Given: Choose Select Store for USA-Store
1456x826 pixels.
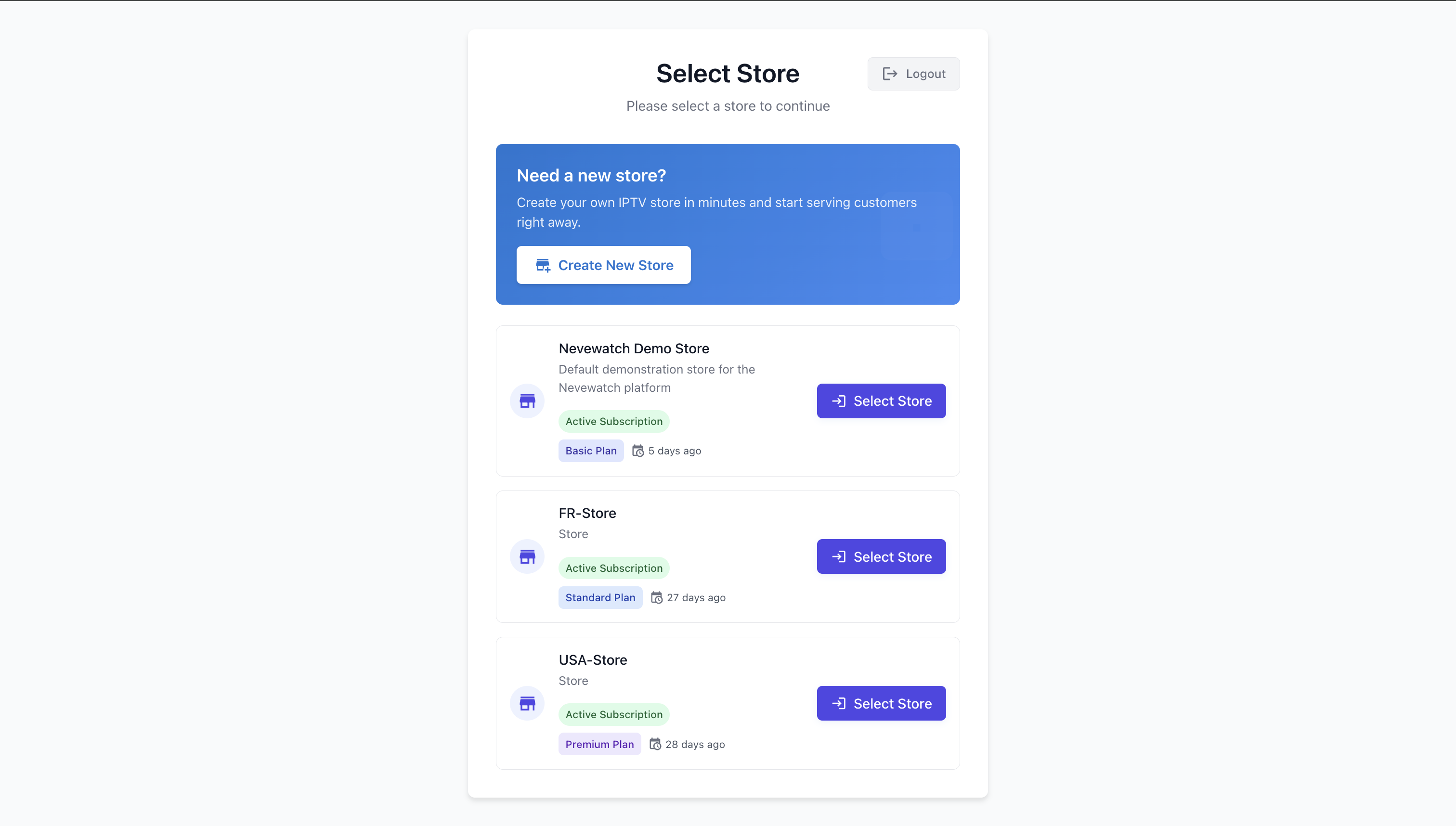Looking at the screenshot, I should point(881,703).
